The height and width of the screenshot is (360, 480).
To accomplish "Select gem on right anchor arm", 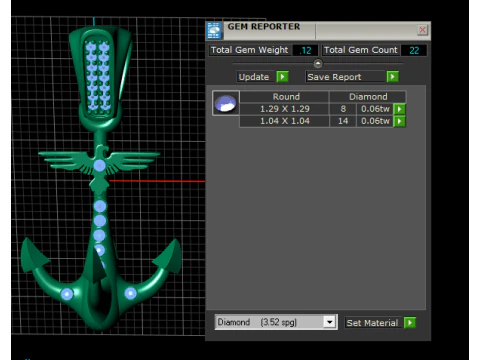I will coord(130,293).
